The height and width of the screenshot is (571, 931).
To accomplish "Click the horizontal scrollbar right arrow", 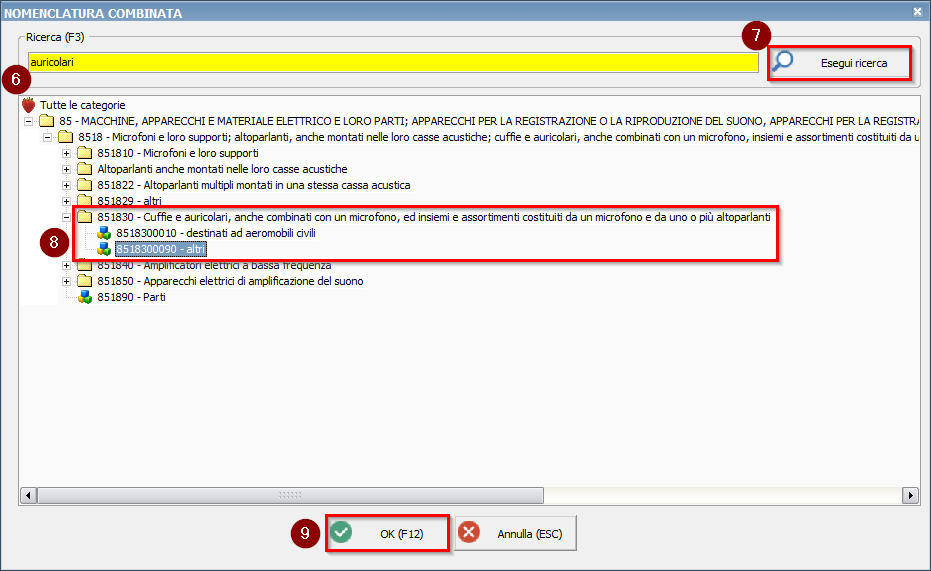I will tap(910, 495).
